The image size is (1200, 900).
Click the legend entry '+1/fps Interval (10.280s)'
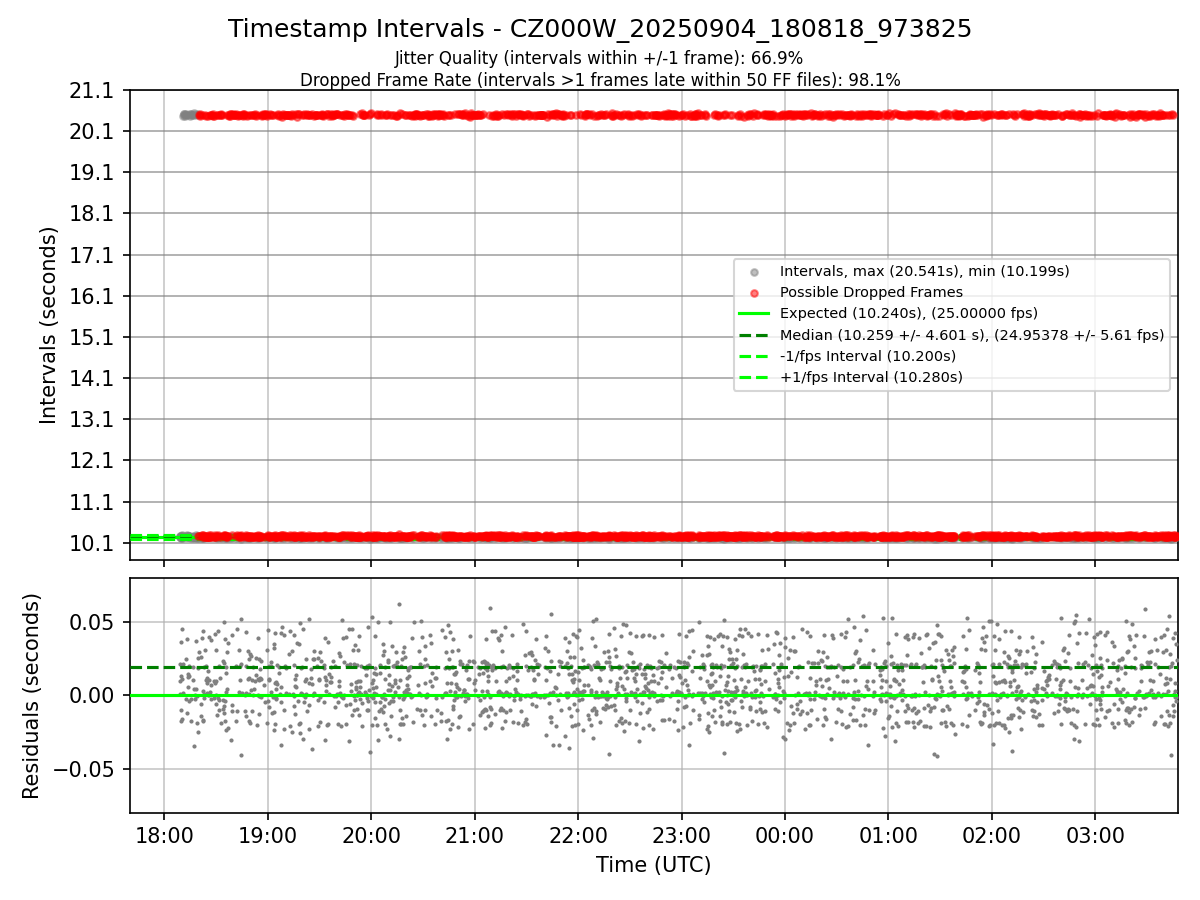point(870,377)
